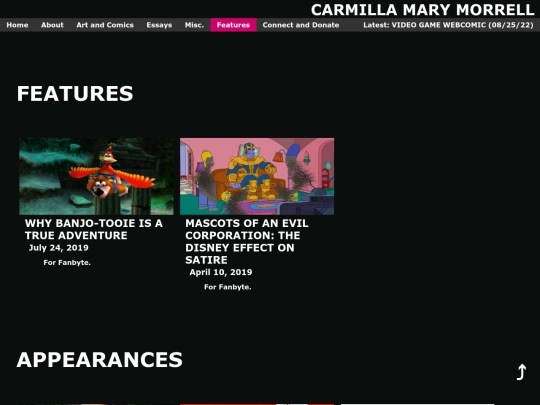Select the highlighted Features tab
The width and height of the screenshot is (540, 405).
[233, 25]
